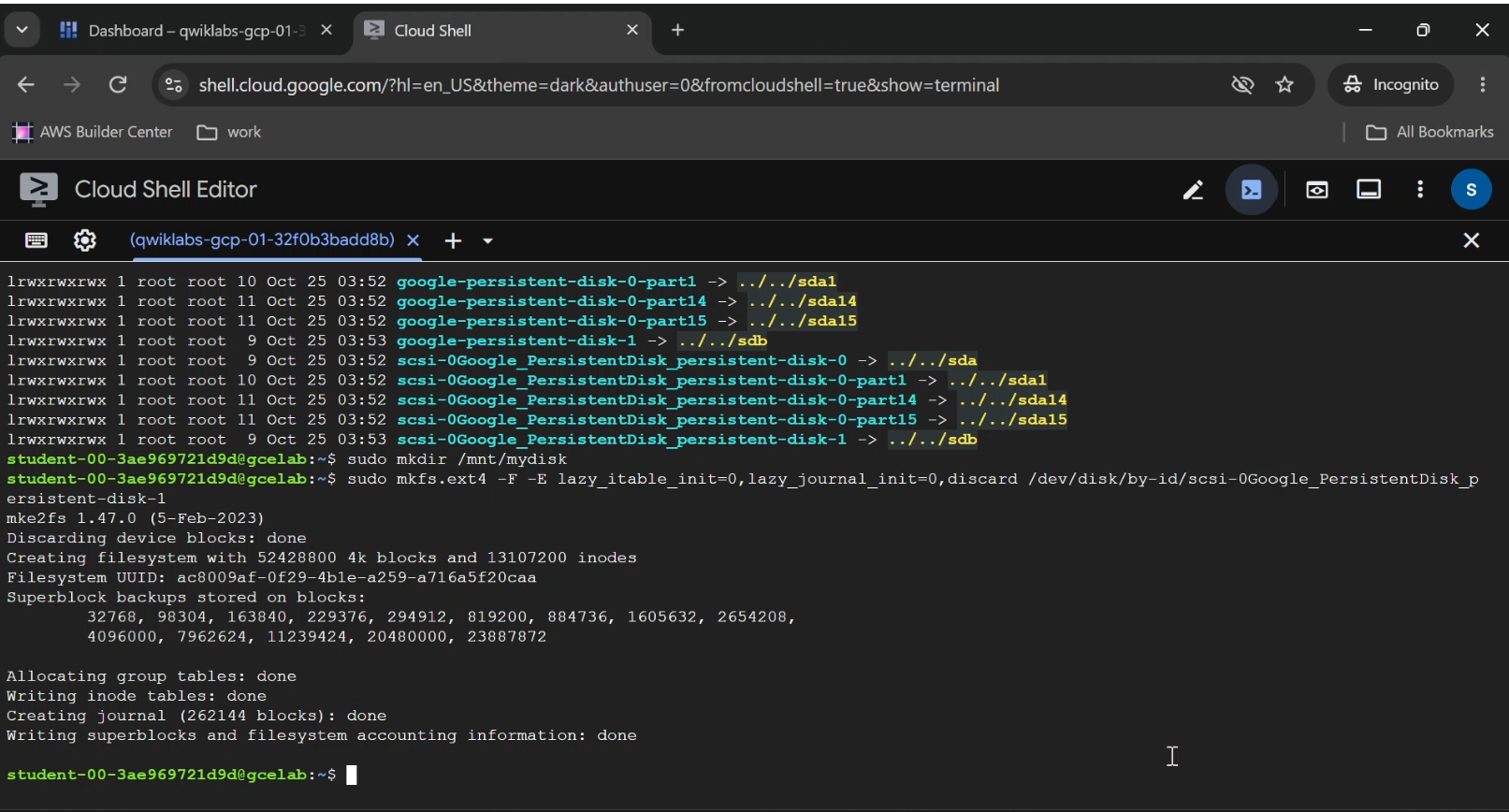
Task: Close the Cloud Shell terminal panel
Action: click(1472, 240)
